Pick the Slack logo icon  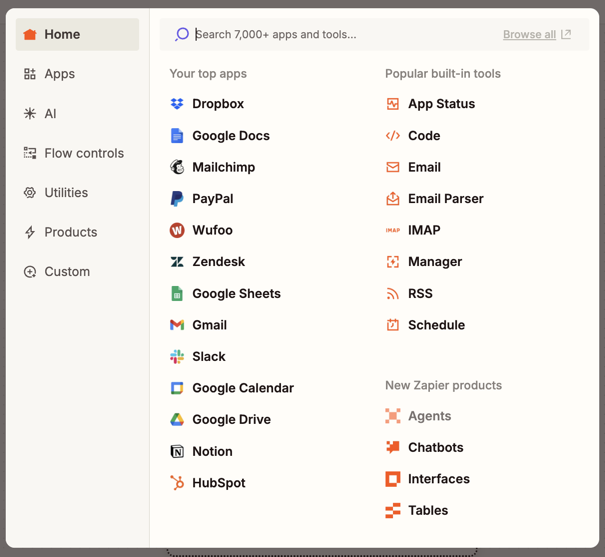[x=177, y=356]
